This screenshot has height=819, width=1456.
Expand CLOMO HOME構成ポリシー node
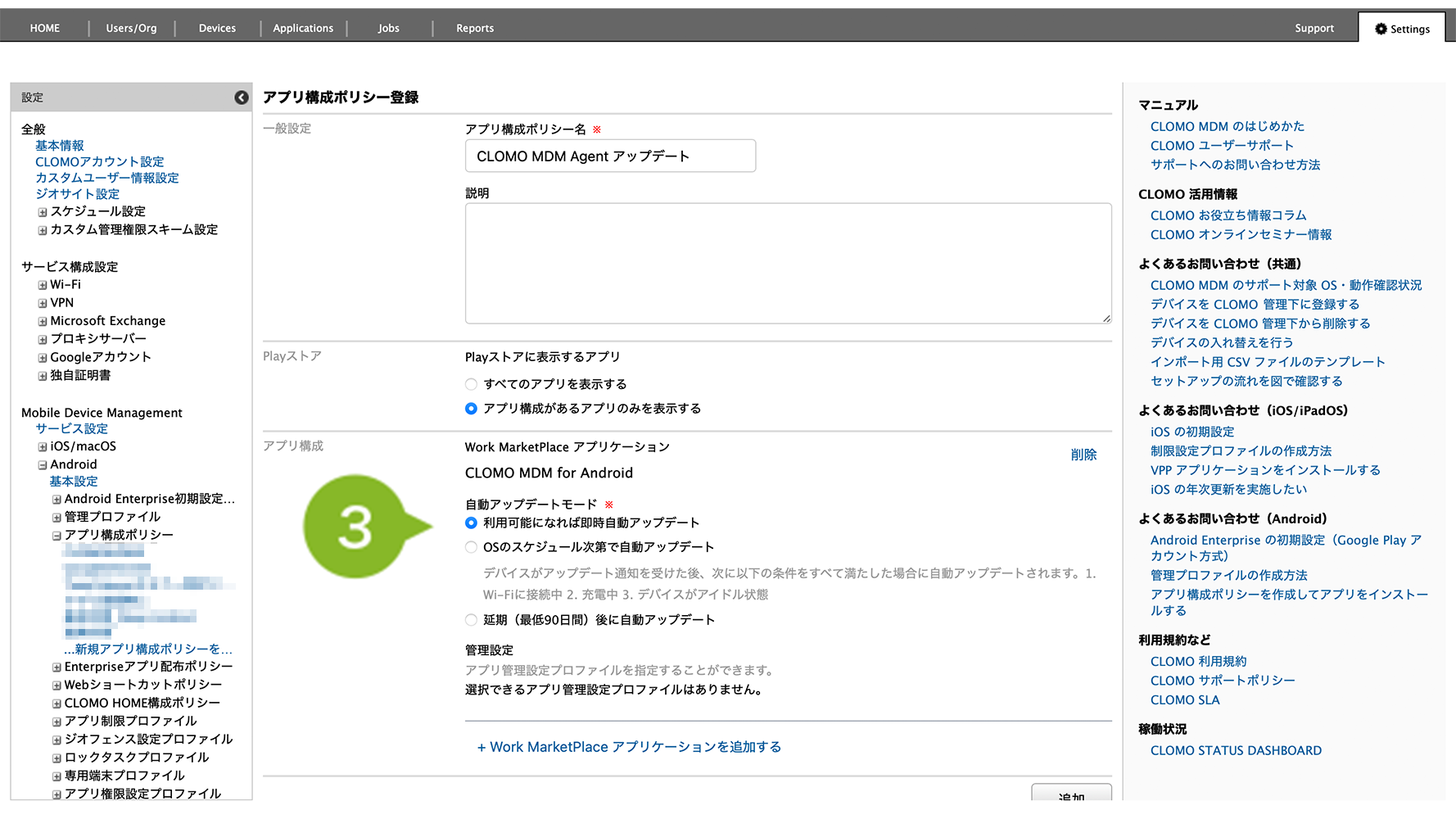click(57, 704)
